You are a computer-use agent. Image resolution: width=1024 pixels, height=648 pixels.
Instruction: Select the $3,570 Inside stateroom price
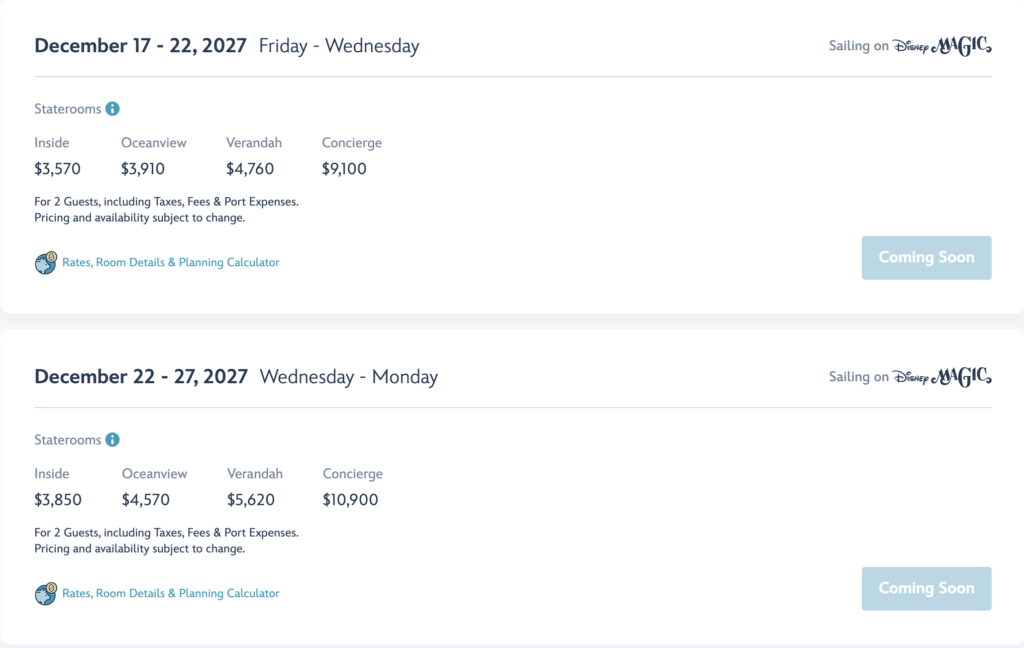pyautogui.click(x=57, y=169)
